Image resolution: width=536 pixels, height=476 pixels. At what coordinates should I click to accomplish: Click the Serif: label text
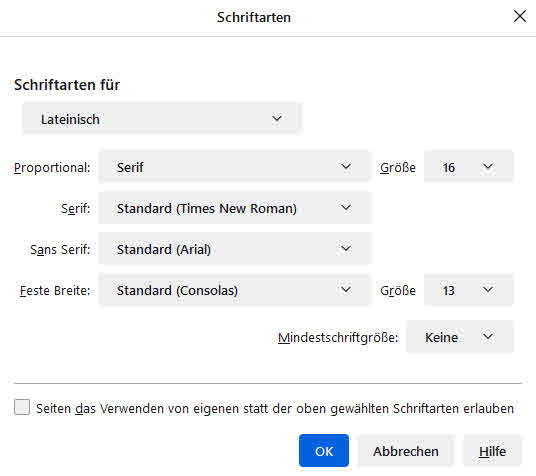coord(76,209)
